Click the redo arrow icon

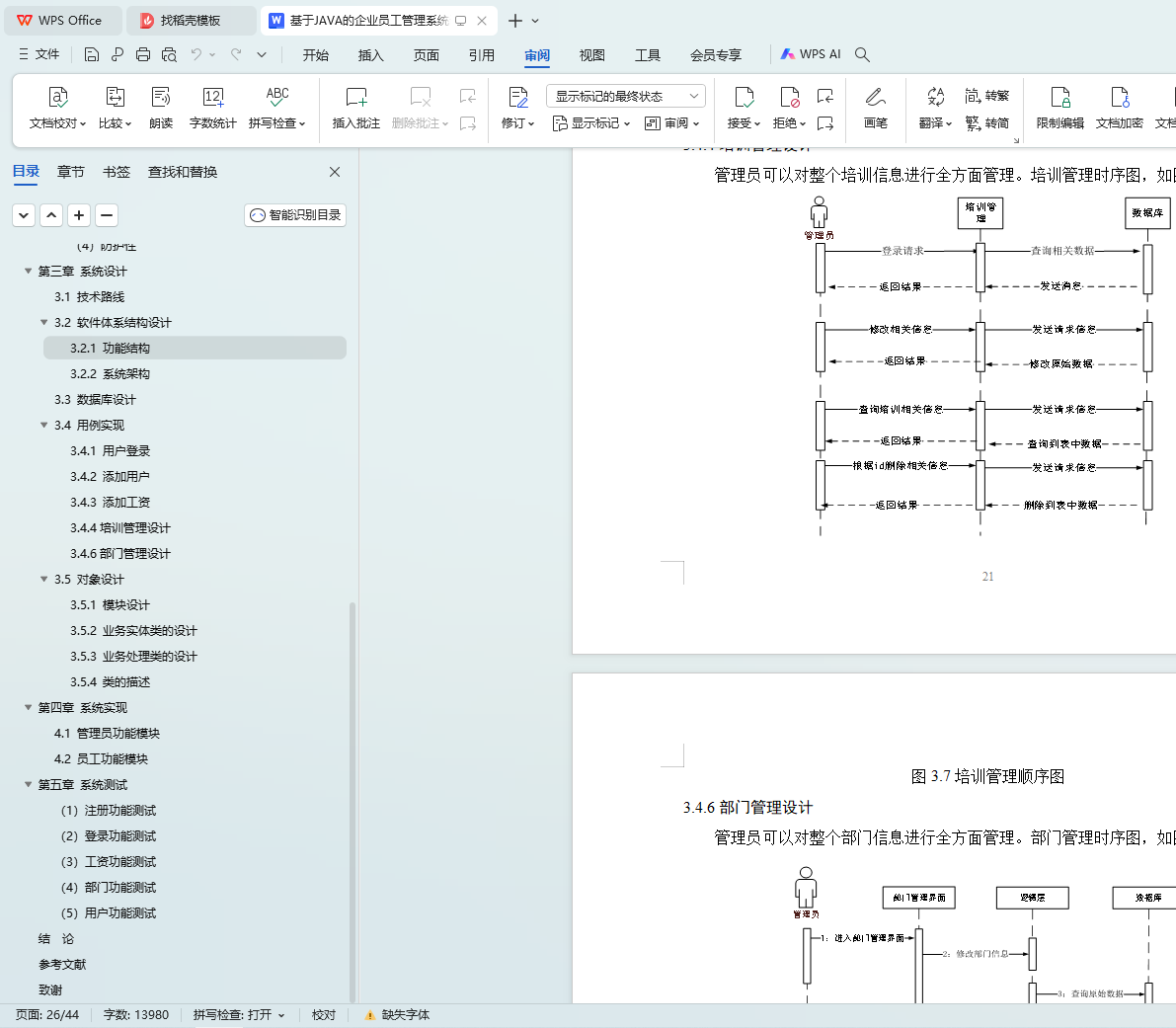coord(236,54)
